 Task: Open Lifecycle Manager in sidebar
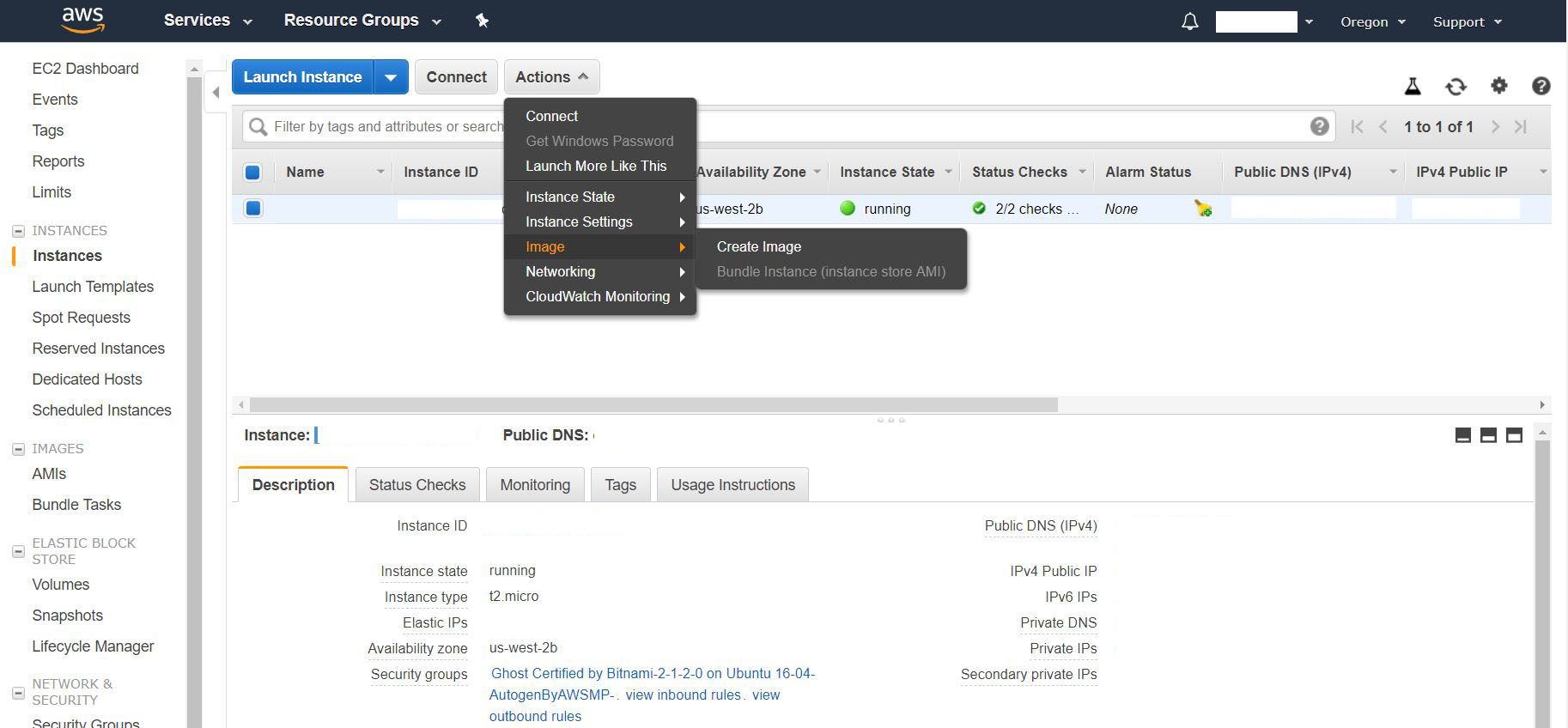point(93,646)
